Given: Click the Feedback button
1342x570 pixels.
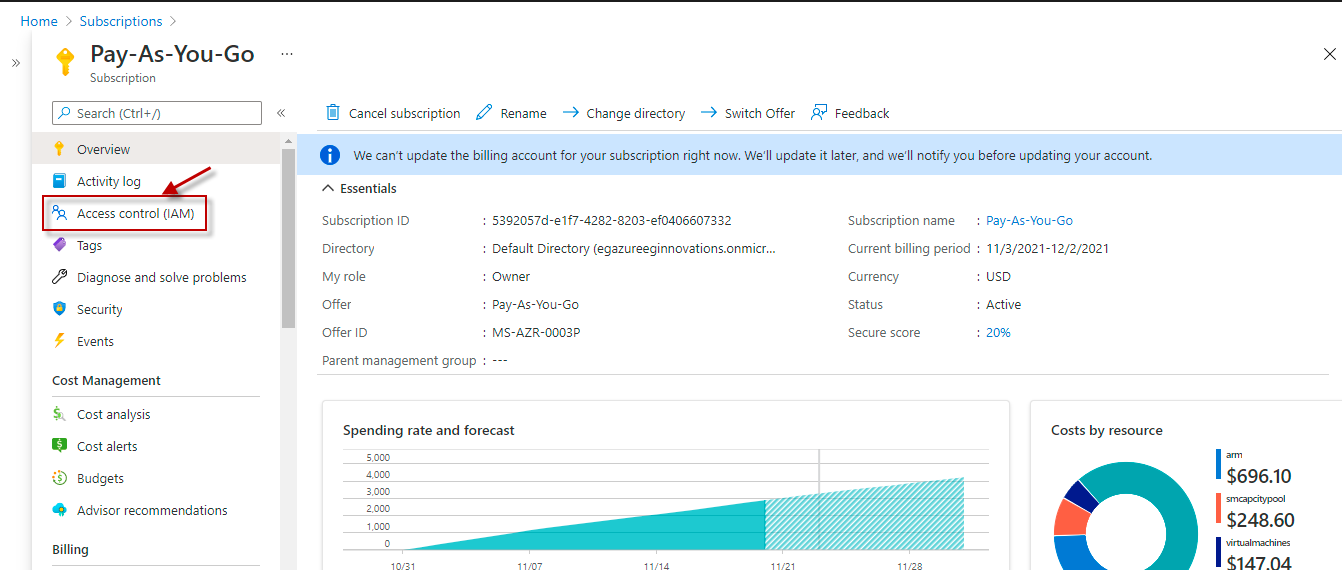Looking at the screenshot, I should tap(850, 113).
